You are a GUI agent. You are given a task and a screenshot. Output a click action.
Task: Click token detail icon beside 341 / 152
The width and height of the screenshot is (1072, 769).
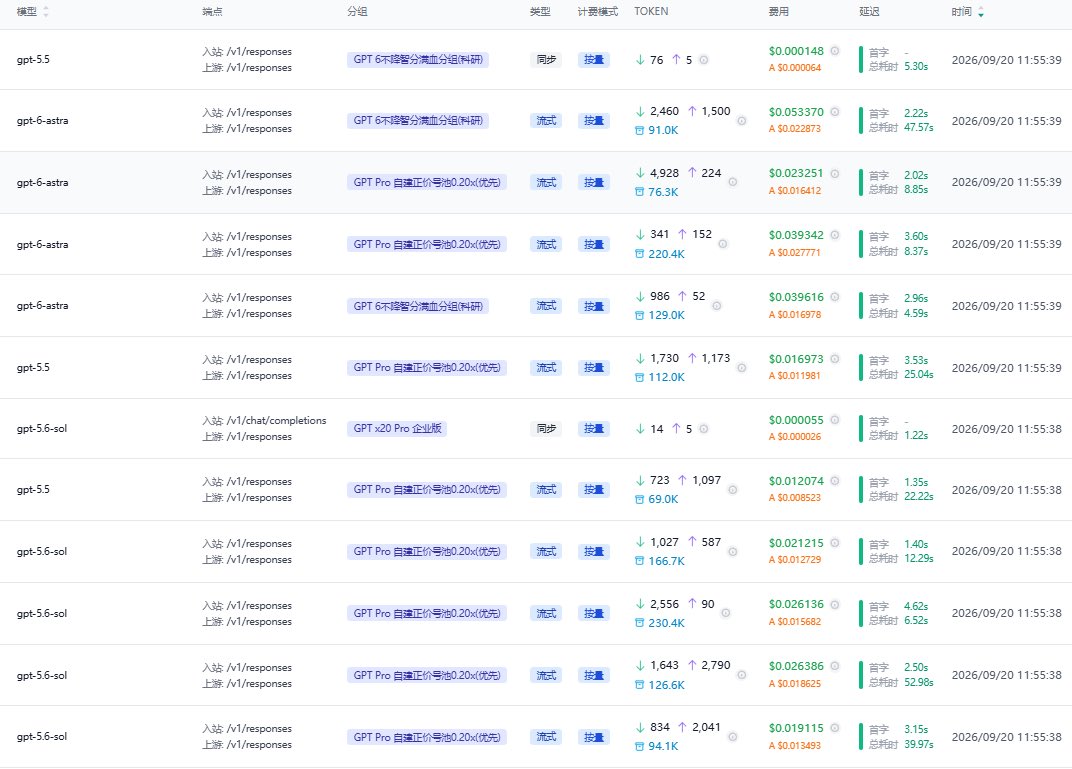[x=723, y=244]
